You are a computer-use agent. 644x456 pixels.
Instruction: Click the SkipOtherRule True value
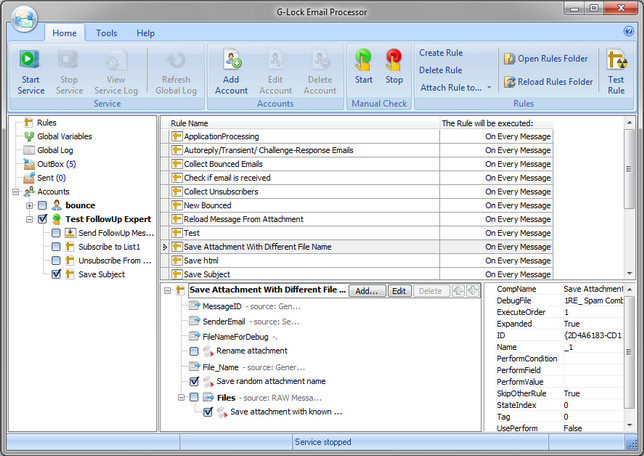[593, 394]
